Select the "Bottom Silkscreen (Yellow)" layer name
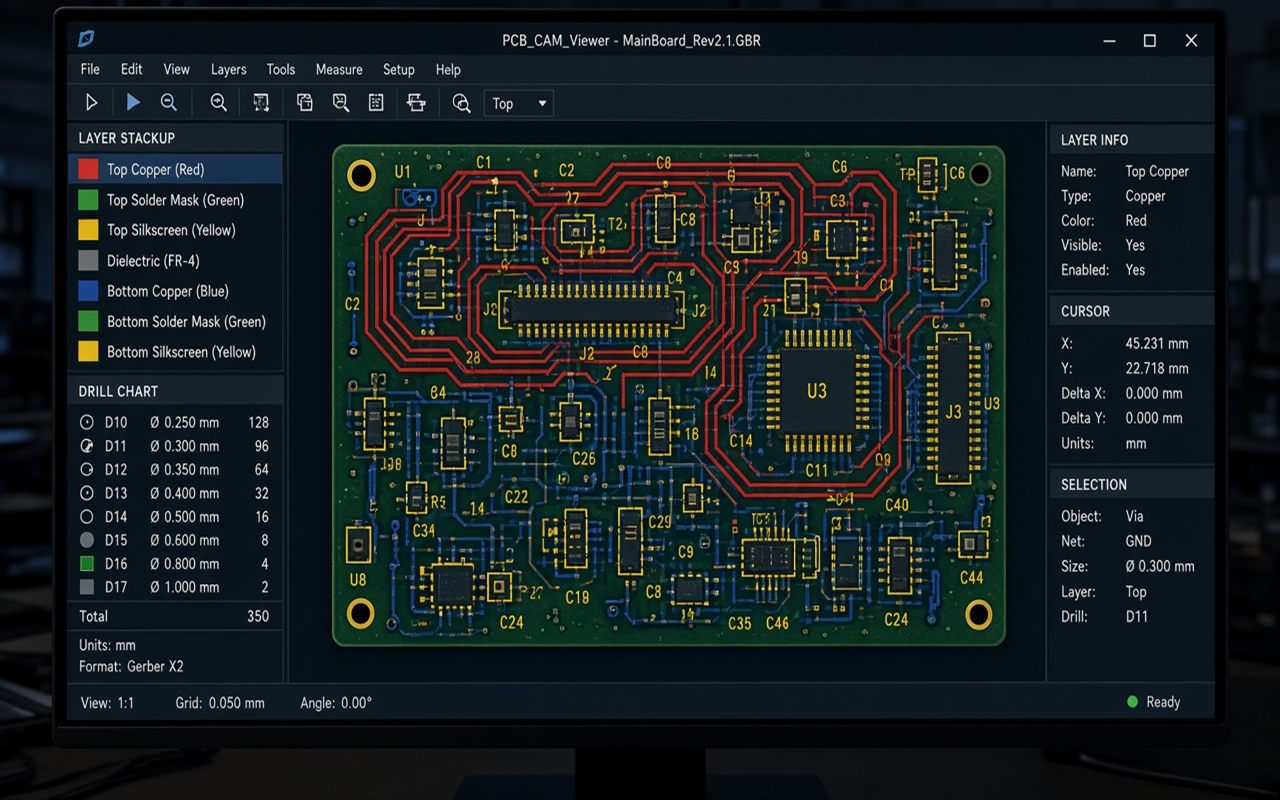The width and height of the screenshot is (1280, 800). pos(182,352)
